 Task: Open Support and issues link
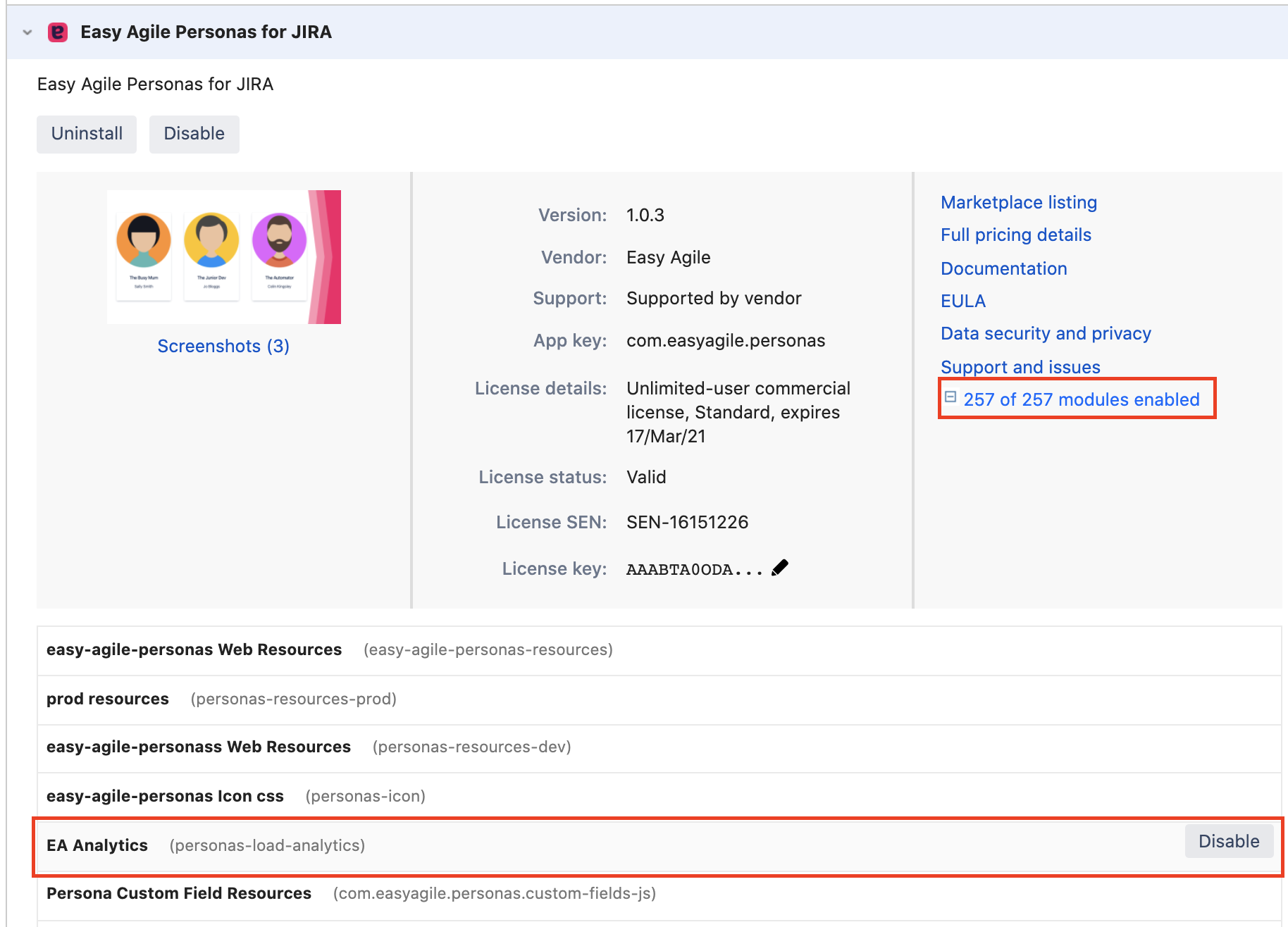coord(1020,367)
